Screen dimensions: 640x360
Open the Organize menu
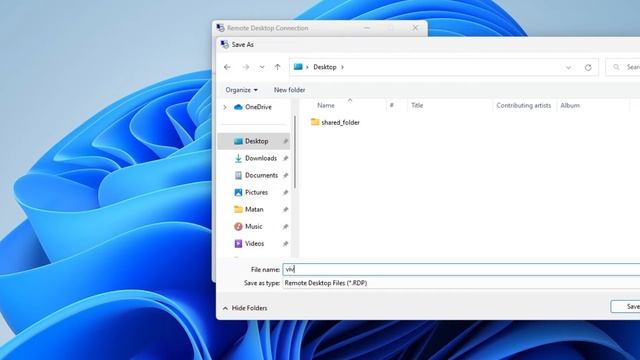point(241,90)
